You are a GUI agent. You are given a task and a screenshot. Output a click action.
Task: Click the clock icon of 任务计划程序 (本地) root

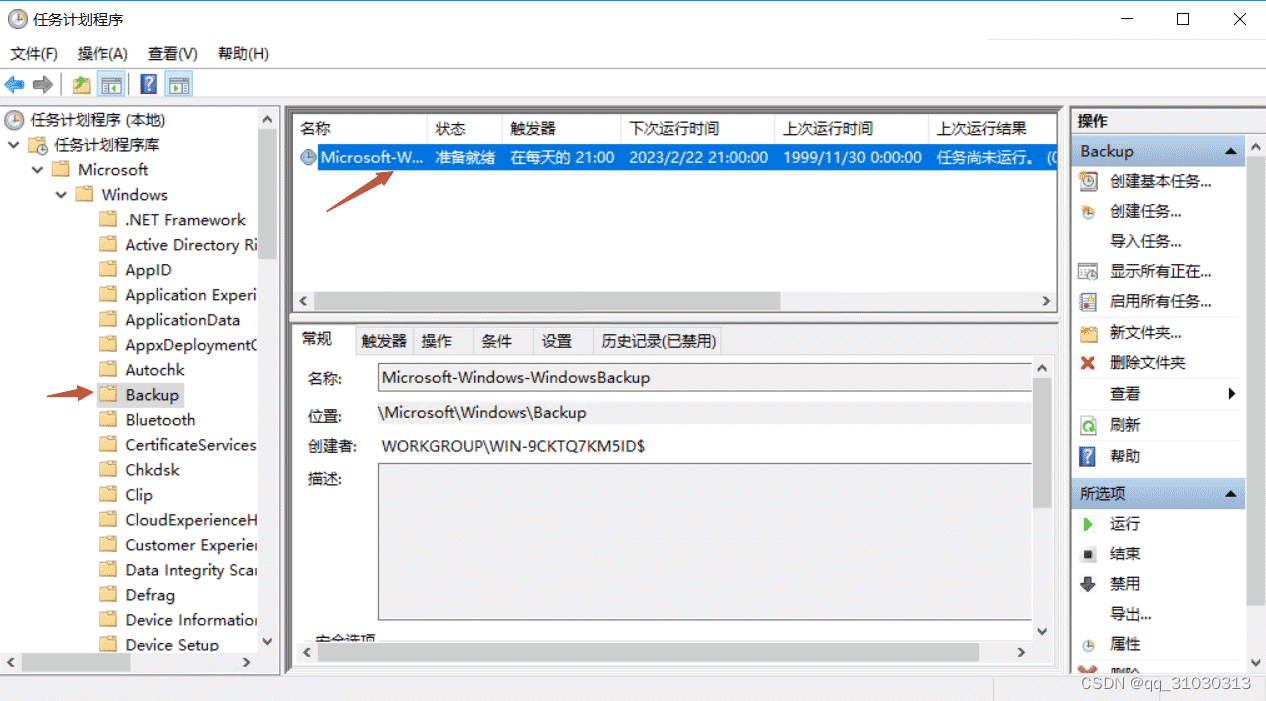(14, 120)
